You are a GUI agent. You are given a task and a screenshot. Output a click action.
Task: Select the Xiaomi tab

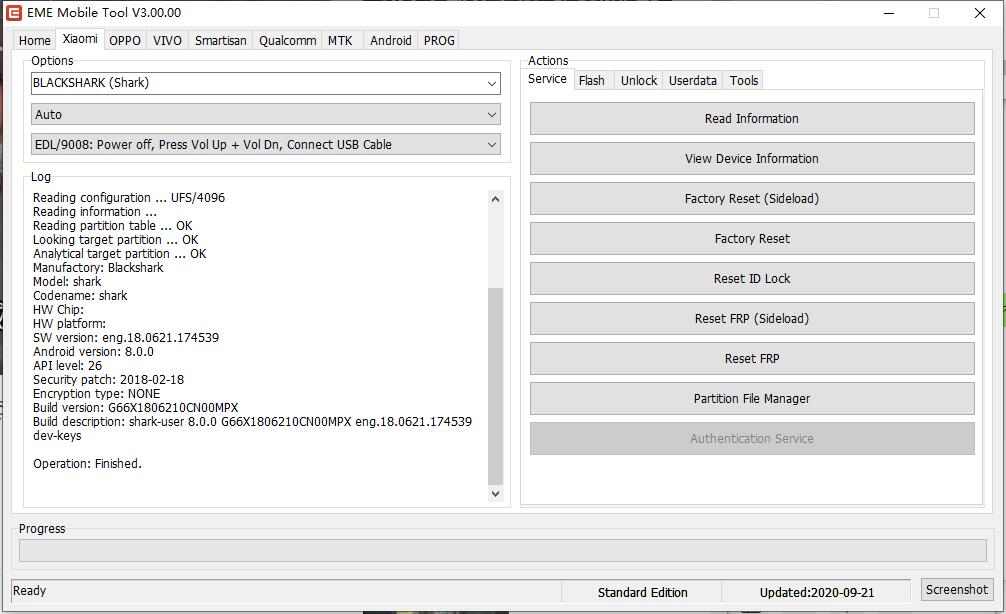click(x=80, y=39)
